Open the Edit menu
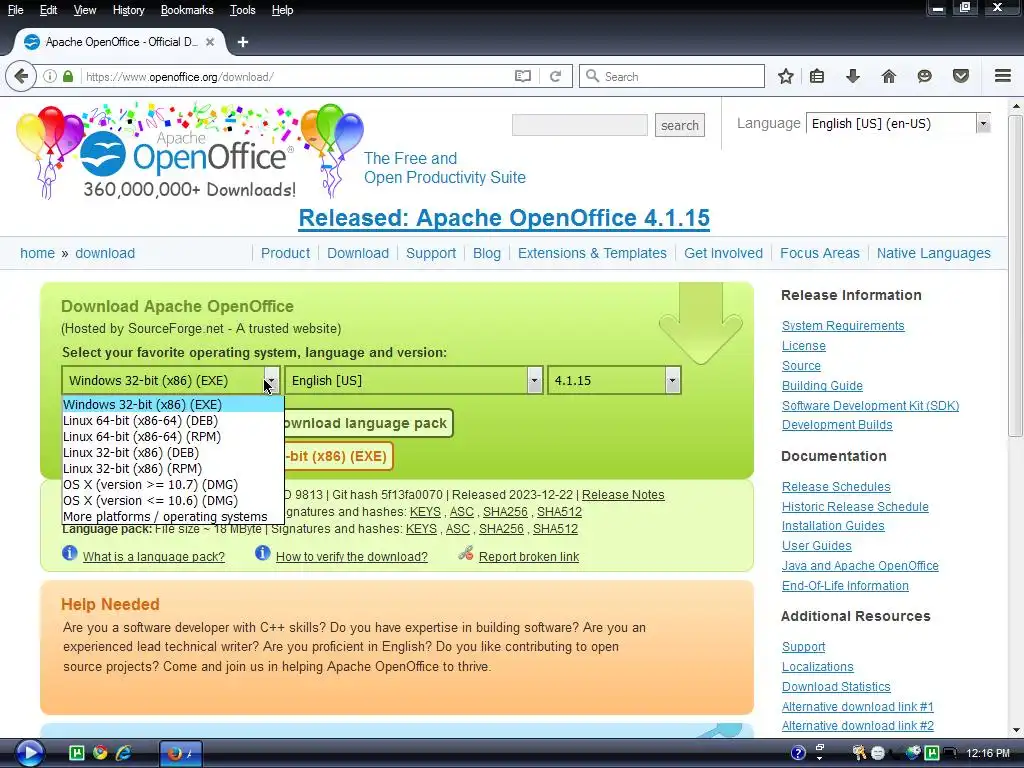The width and height of the screenshot is (1024, 768). pos(48,10)
